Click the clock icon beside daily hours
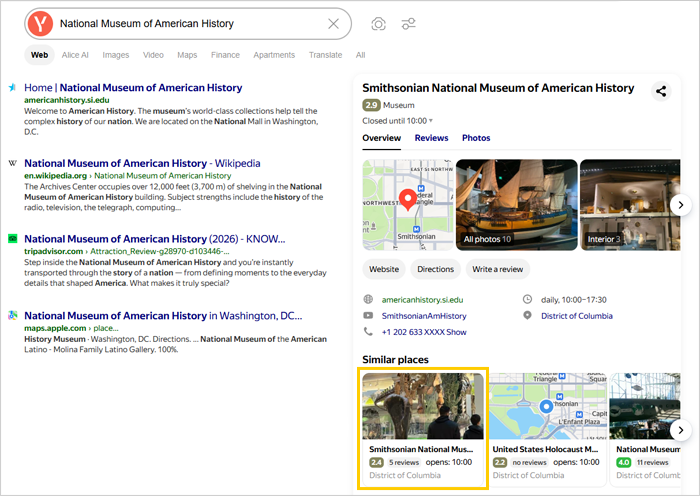700x496 pixels. pos(527,299)
